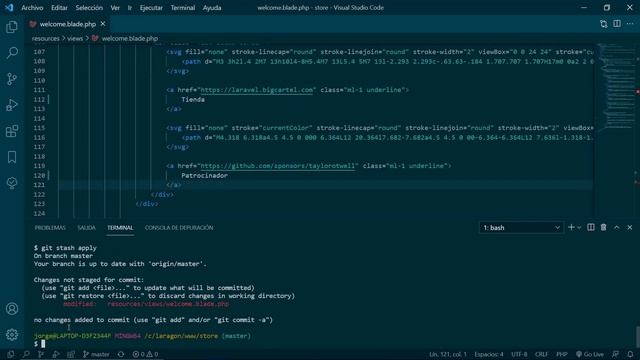Create a new terminal with the plus icon
This screenshot has width=640, height=360.
tap(571, 227)
